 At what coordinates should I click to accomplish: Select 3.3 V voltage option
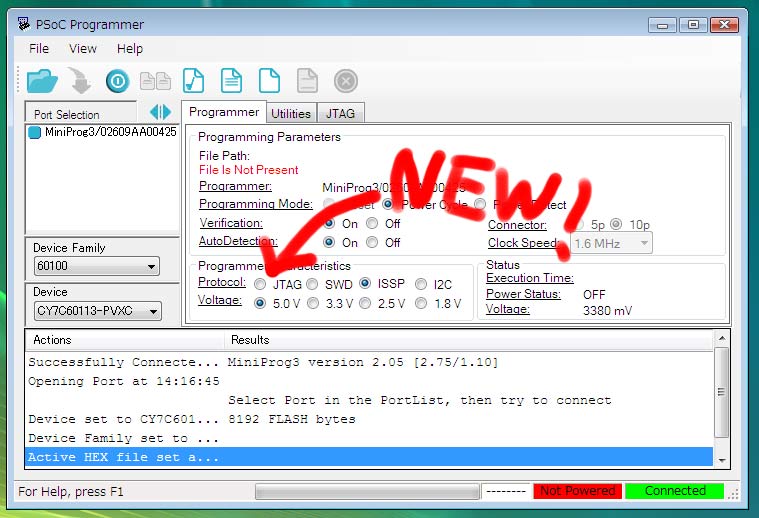click(x=313, y=304)
